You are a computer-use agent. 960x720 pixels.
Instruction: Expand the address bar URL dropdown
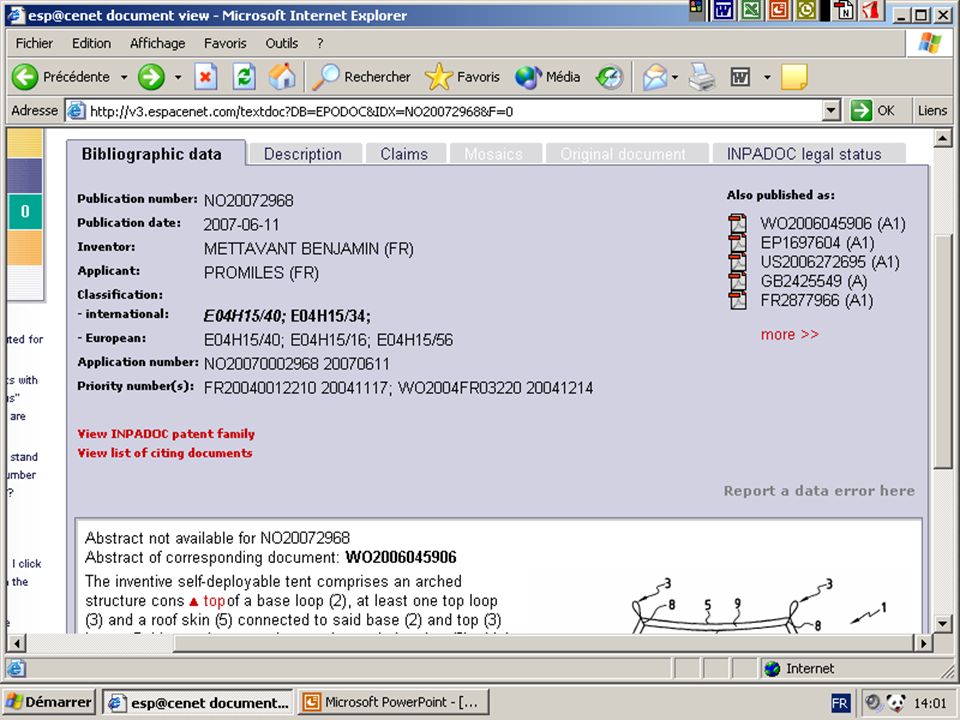[x=831, y=111]
